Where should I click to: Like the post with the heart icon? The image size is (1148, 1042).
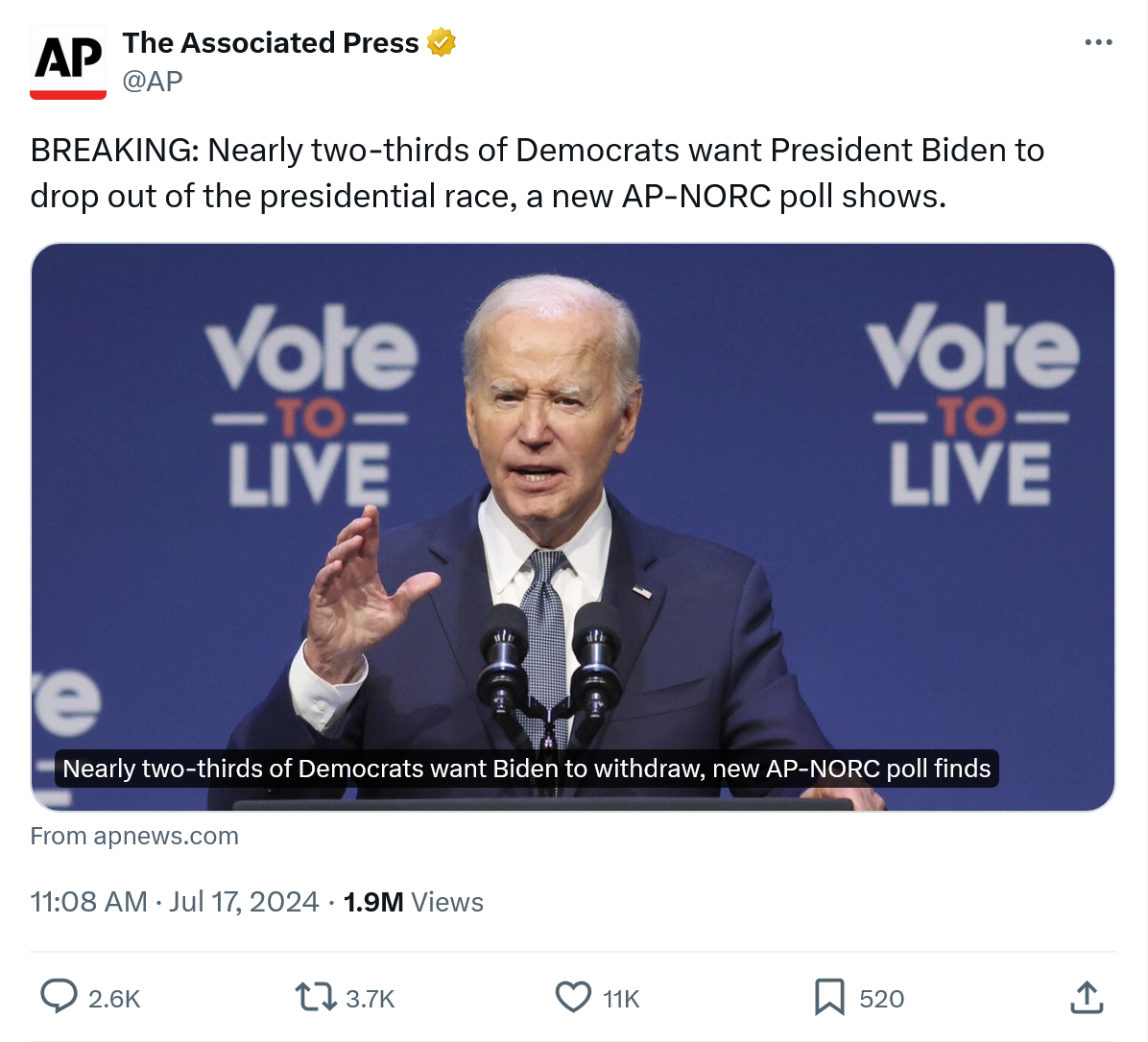(574, 997)
